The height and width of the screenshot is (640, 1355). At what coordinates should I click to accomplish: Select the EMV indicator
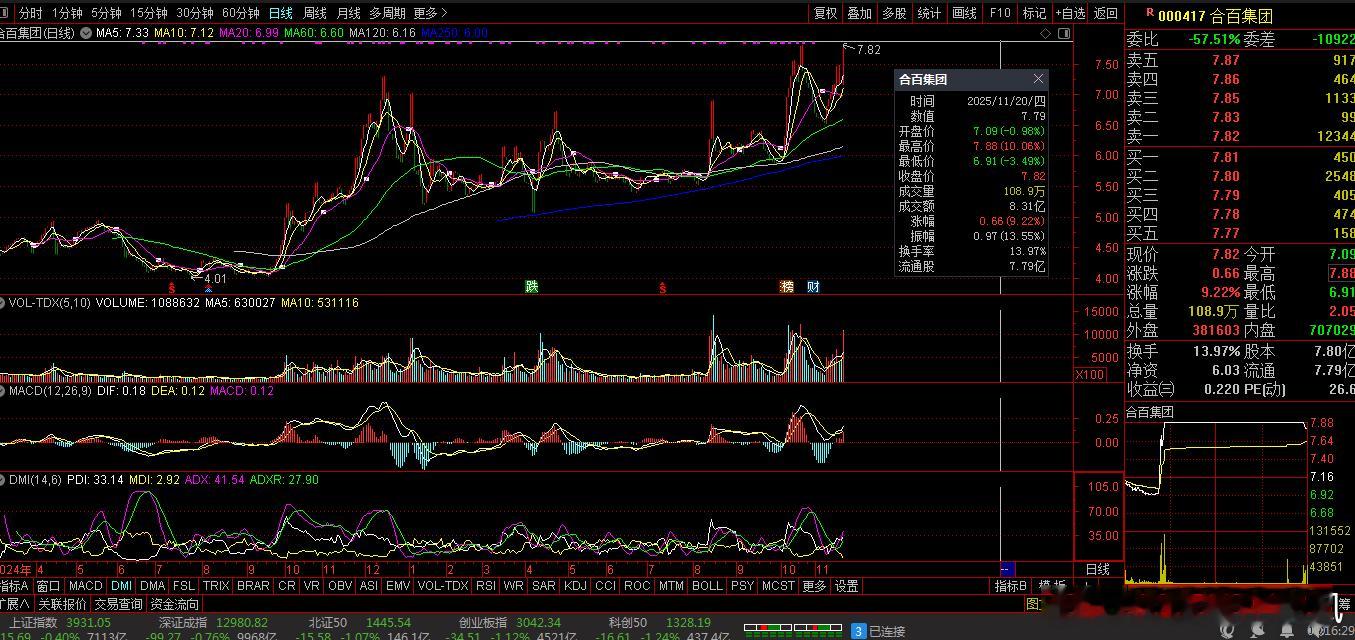(x=398, y=586)
